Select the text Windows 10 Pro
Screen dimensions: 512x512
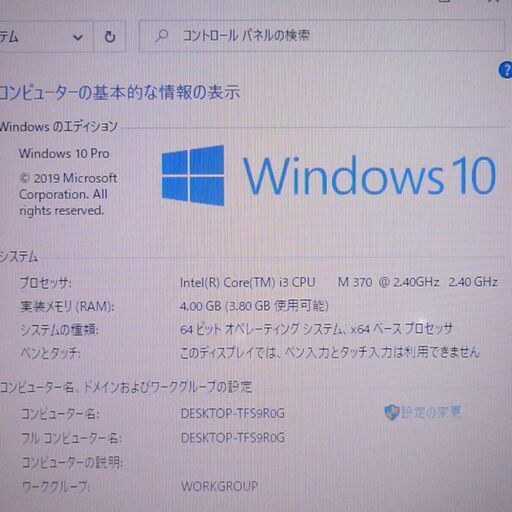(64, 154)
